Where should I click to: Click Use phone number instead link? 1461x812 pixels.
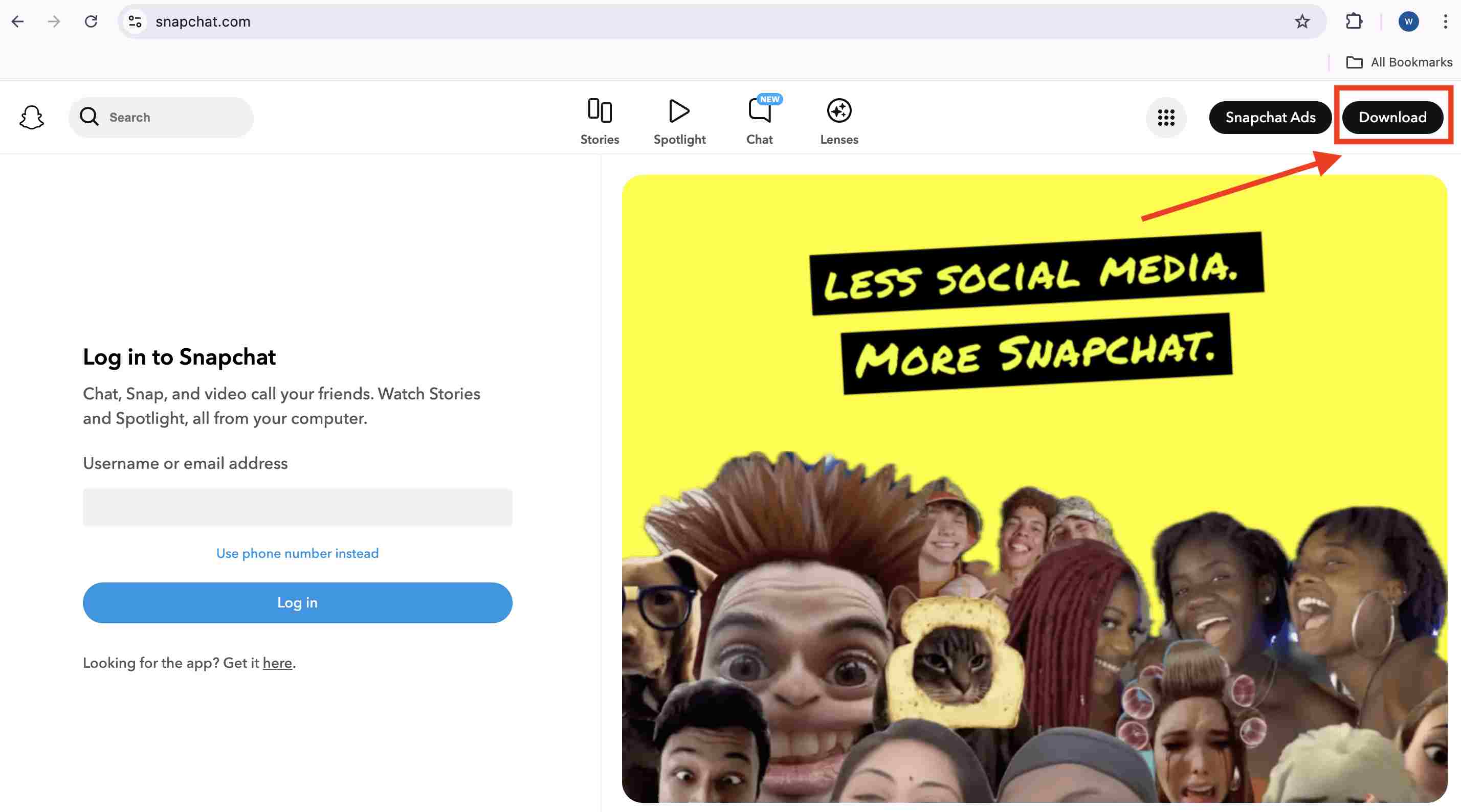pos(297,553)
